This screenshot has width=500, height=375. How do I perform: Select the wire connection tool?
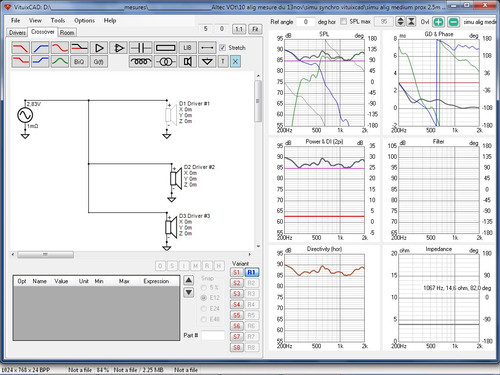[207, 48]
